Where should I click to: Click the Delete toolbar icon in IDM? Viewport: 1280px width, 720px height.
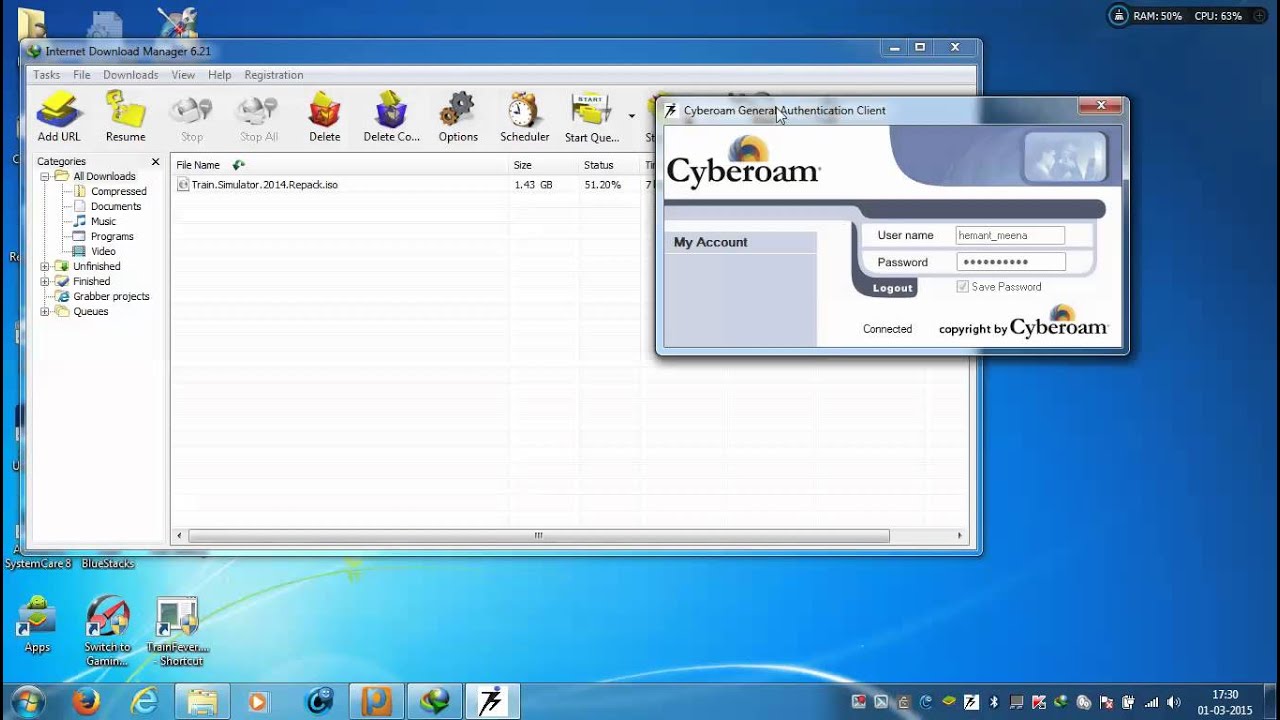tap(324, 117)
